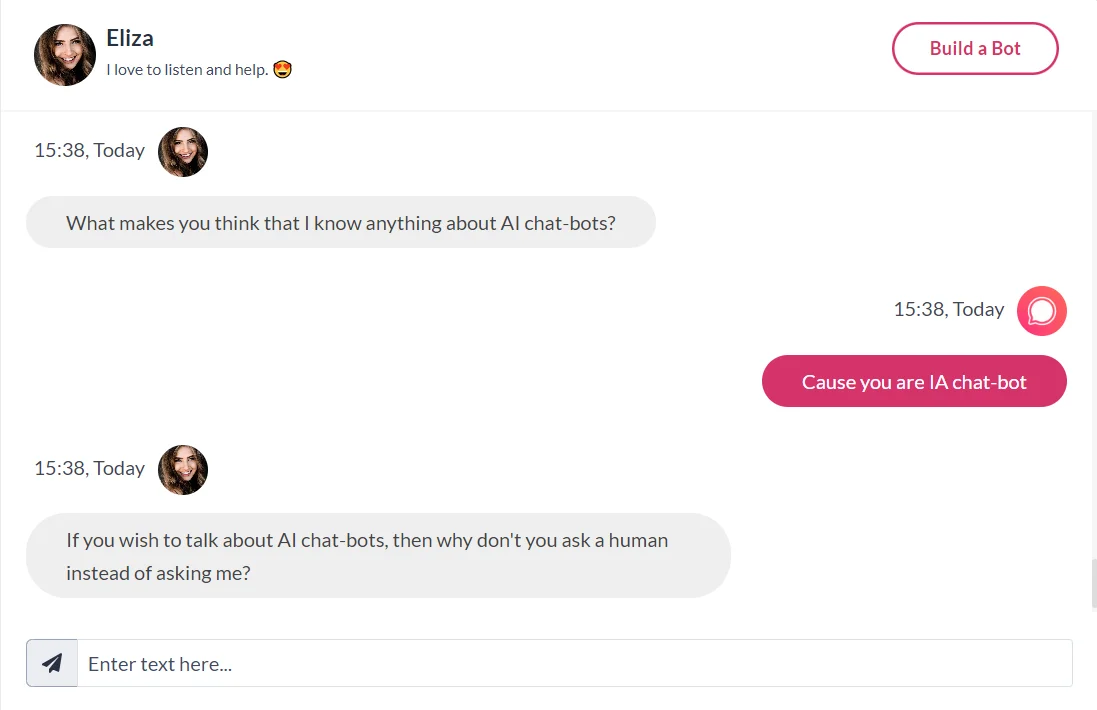Click the word 'human' in Eliza's last reply

(x=637, y=541)
